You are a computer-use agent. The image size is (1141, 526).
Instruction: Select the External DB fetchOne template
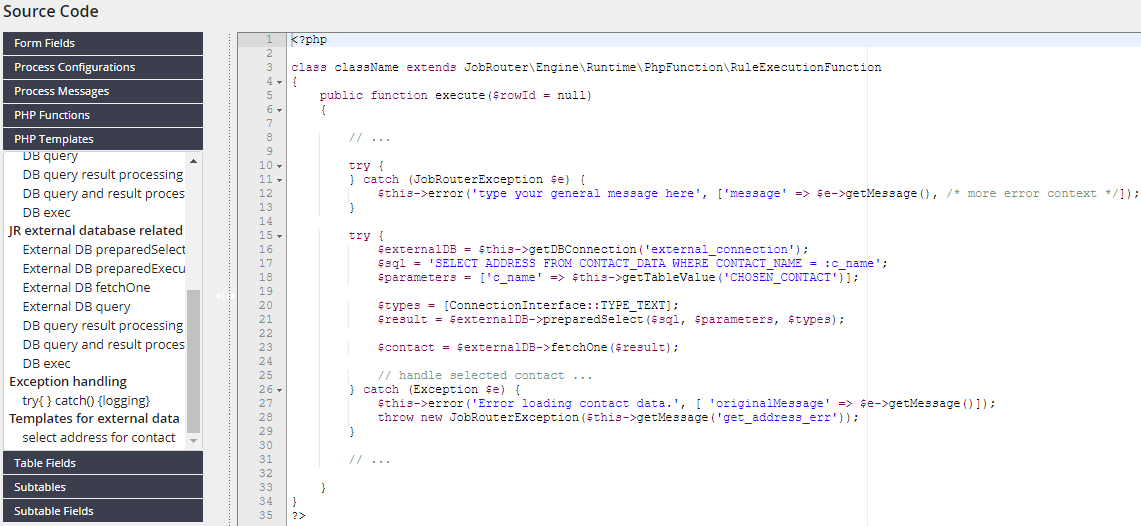(x=87, y=287)
